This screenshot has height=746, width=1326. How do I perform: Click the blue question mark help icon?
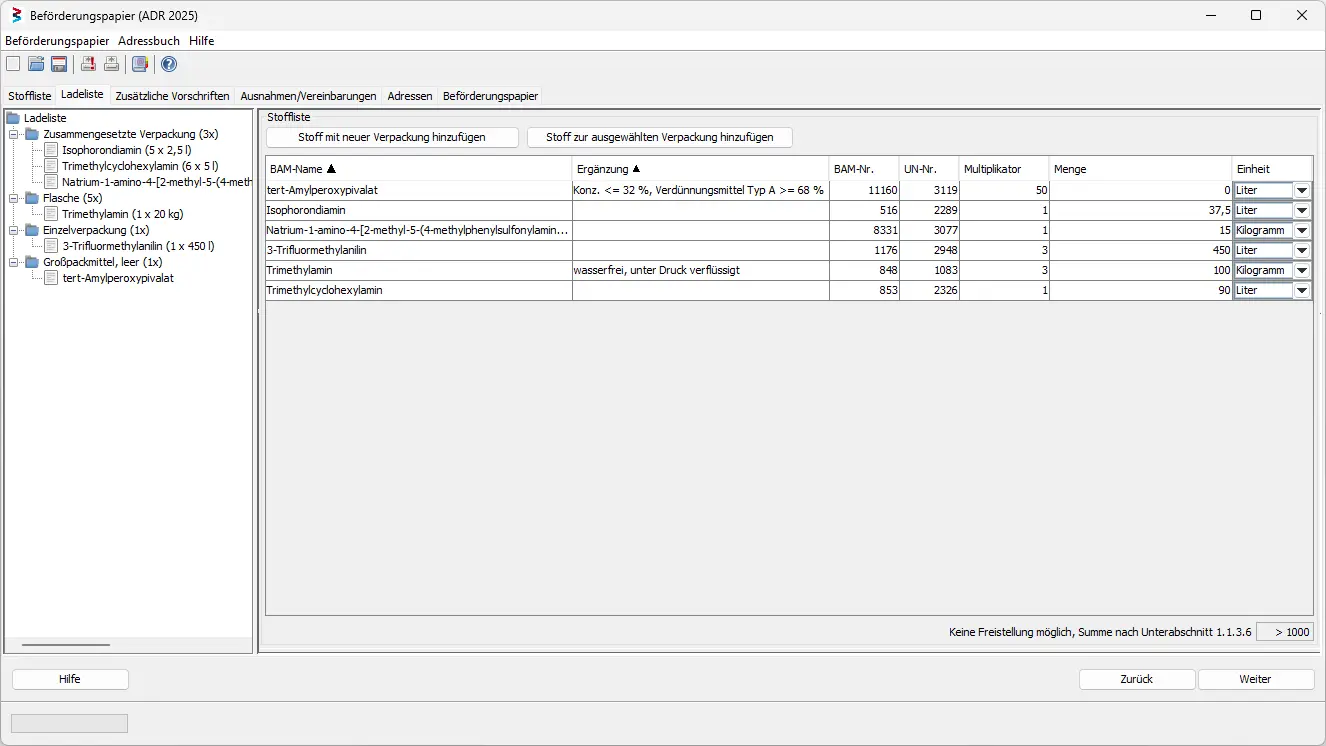click(x=168, y=64)
